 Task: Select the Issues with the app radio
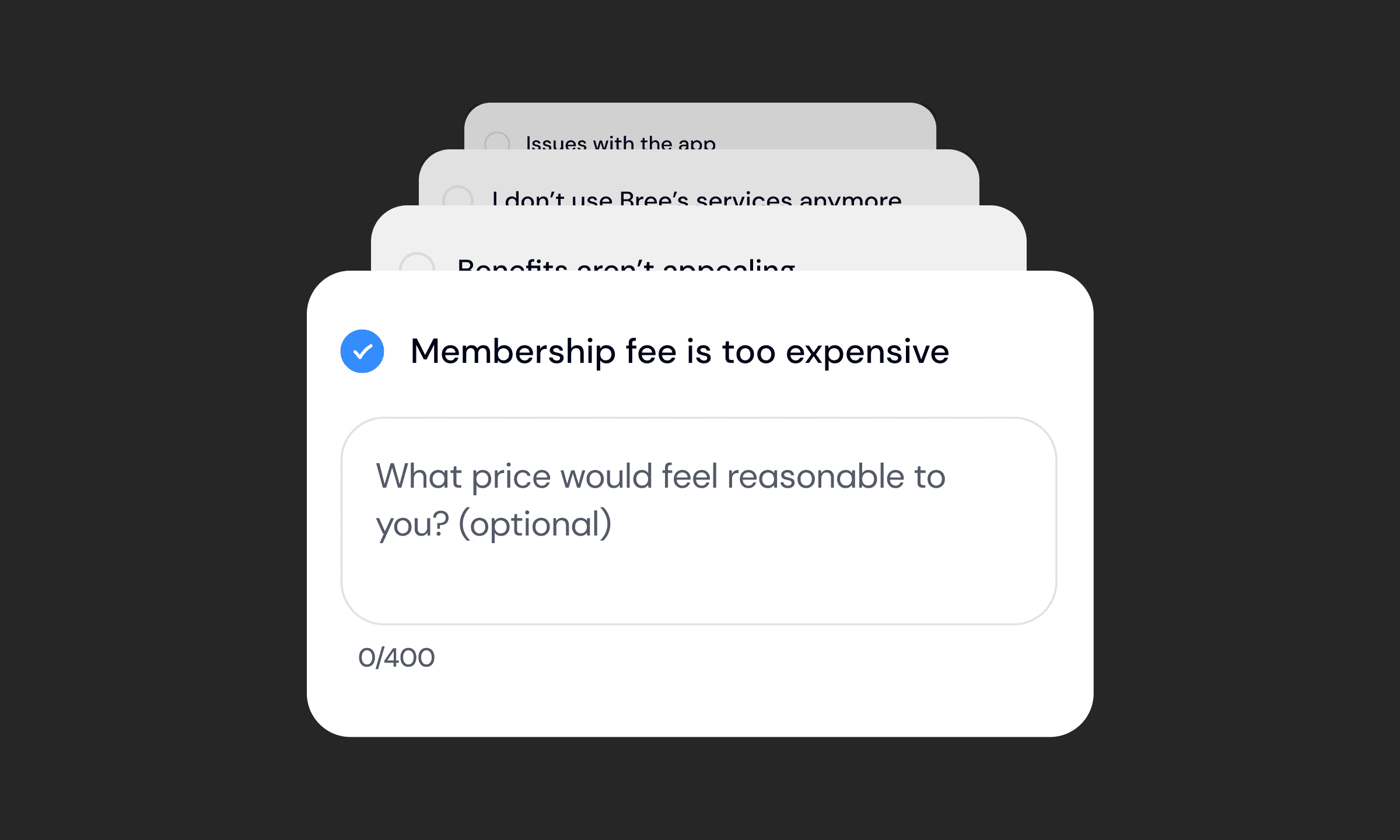[x=497, y=141]
